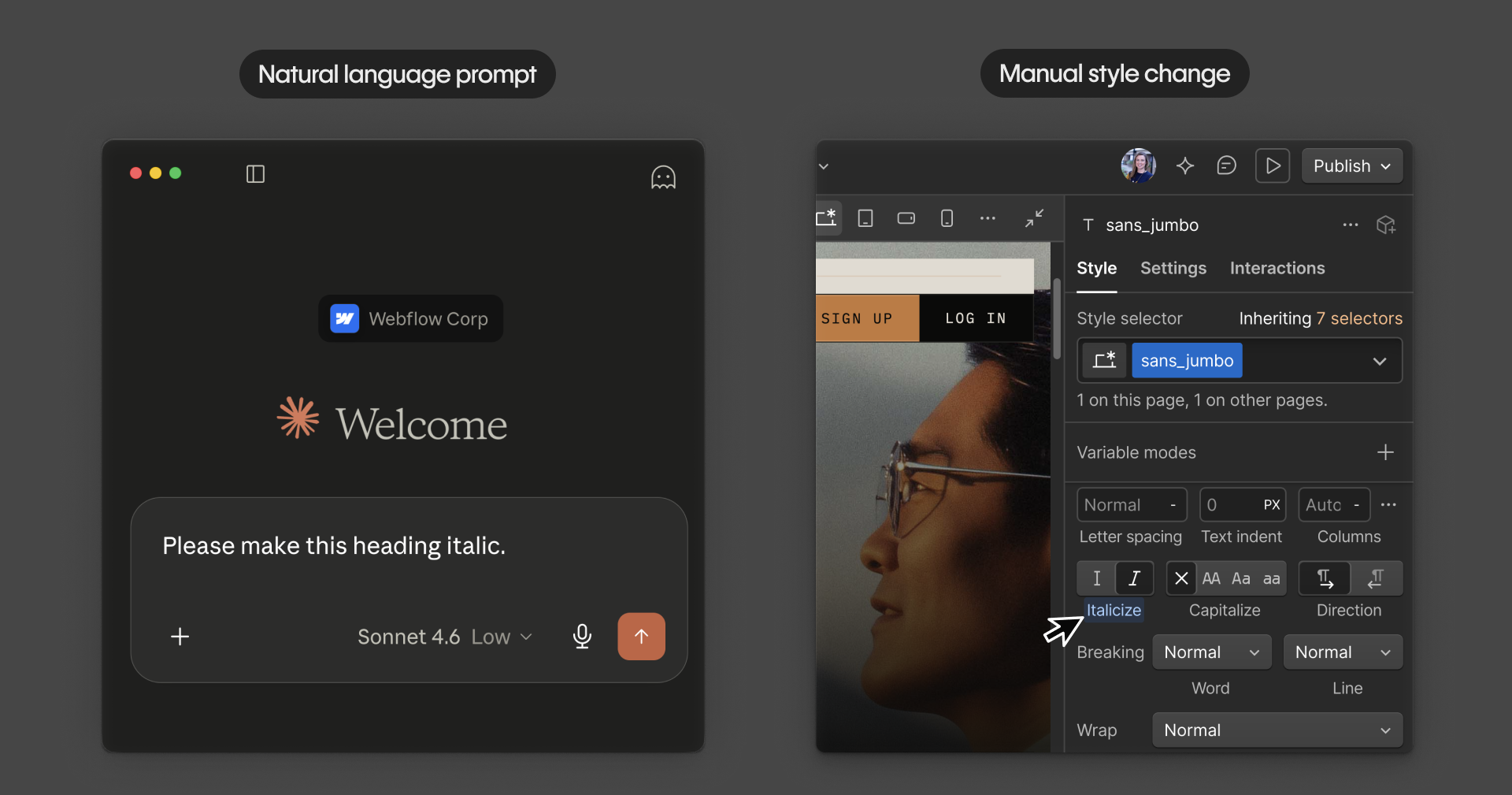This screenshot has height=795, width=1512.
Task: Expand the style selector dropdown chevron
Action: 1380,361
